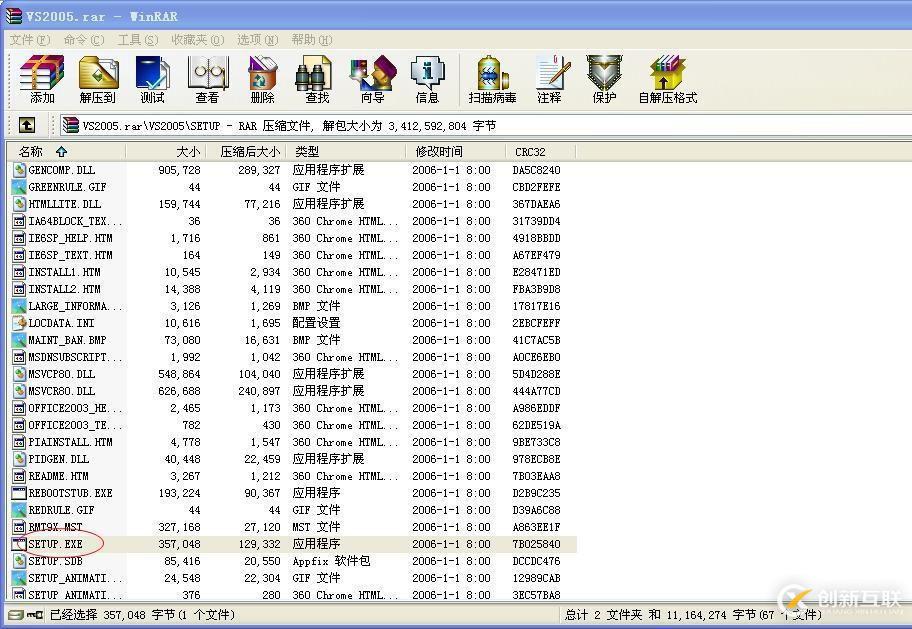Sort by the 类型 column header
The height and width of the screenshot is (629, 912).
[346, 152]
